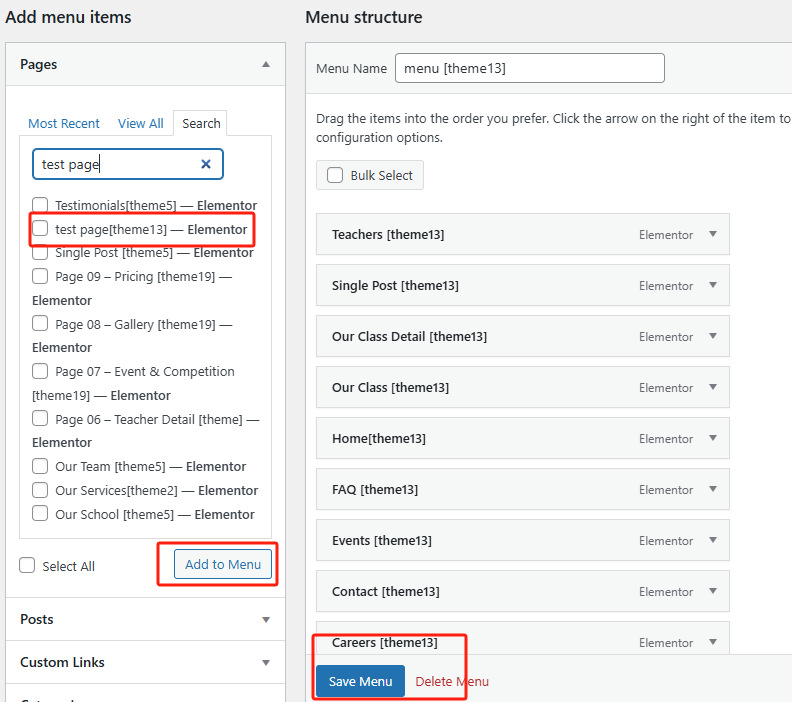Expand the Teachers [theme13] menu item arrow

pos(713,234)
